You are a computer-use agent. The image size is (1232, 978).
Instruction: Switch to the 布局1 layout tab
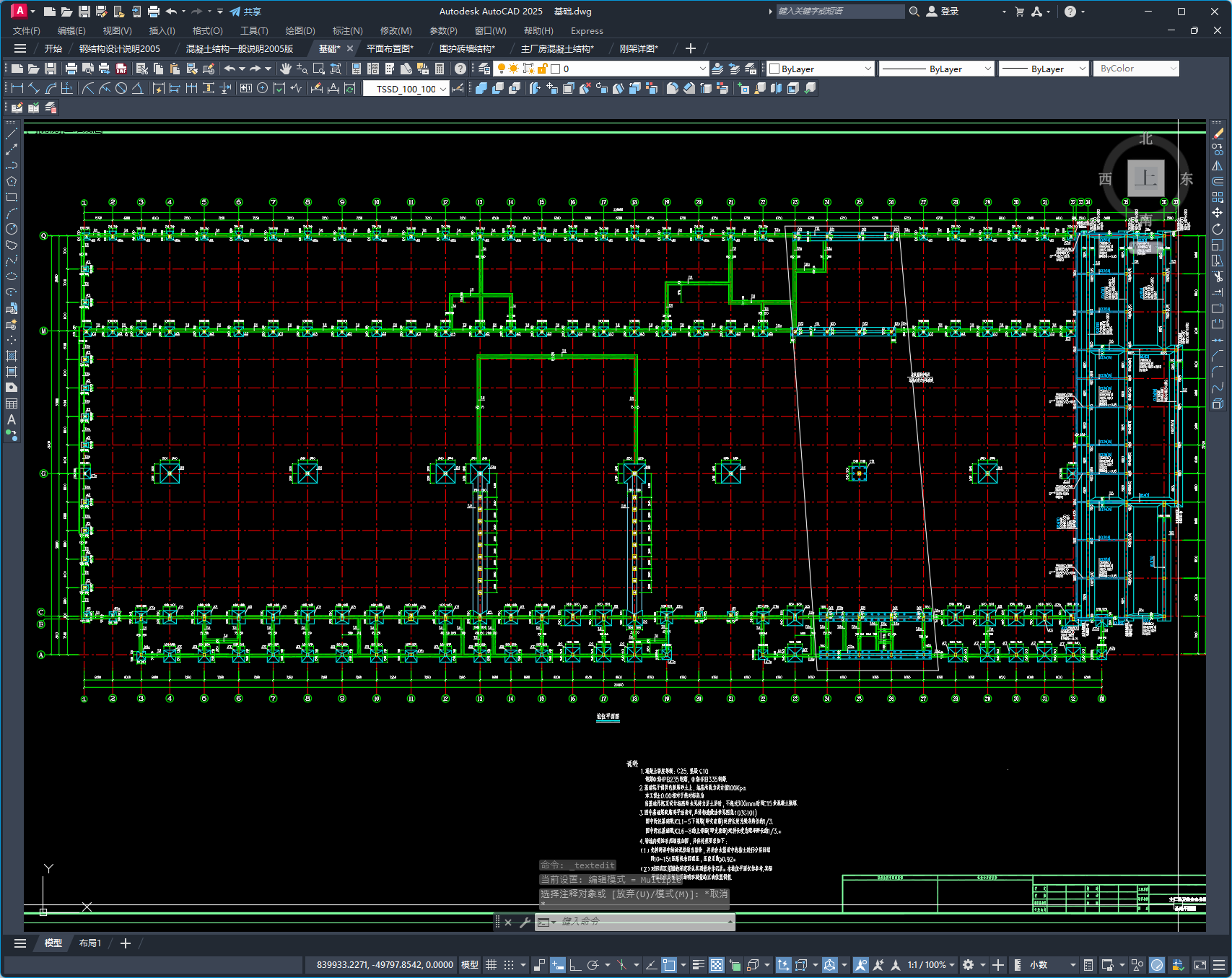[90, 943]
